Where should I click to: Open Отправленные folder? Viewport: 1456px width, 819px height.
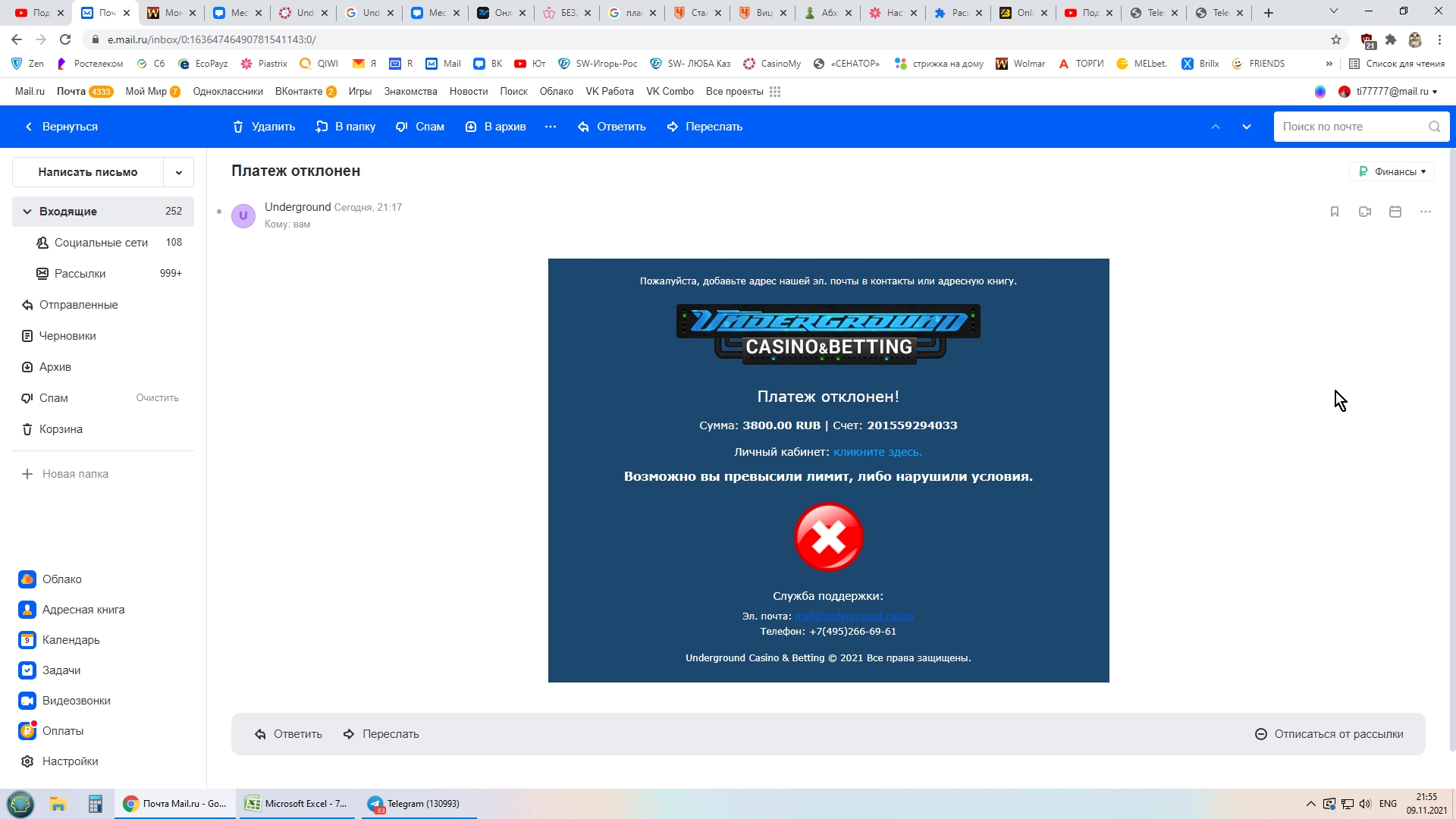(x=103, y=305)
